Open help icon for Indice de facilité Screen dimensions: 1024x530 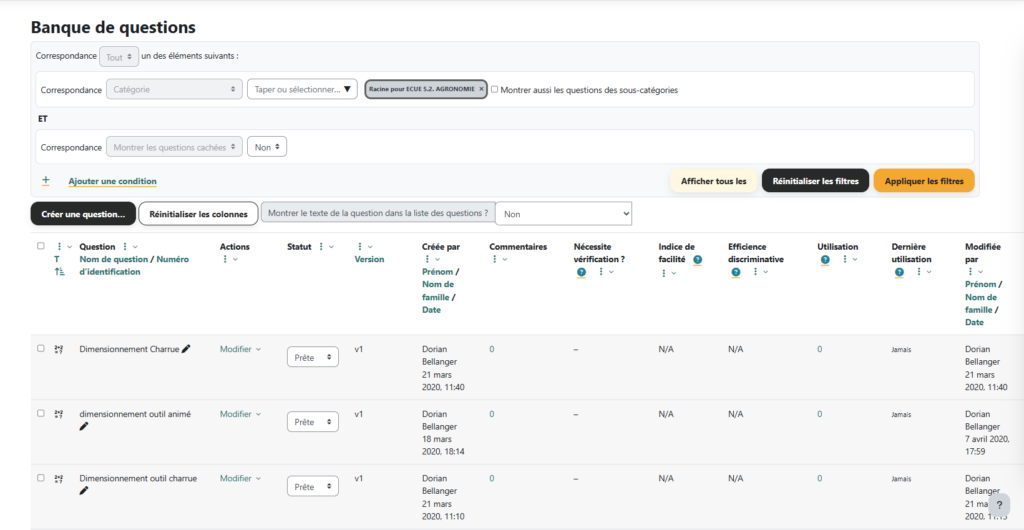[x=697, y=260]
